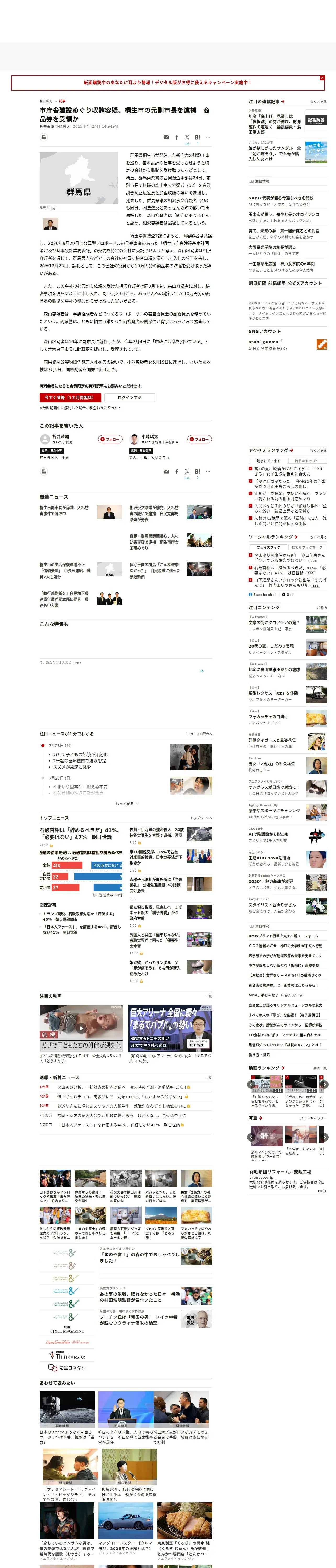Image resolution: width=336 pixels, height=1568 pixels.
Task: Open the 群馬県 map image
Action: tap(79, 178)
